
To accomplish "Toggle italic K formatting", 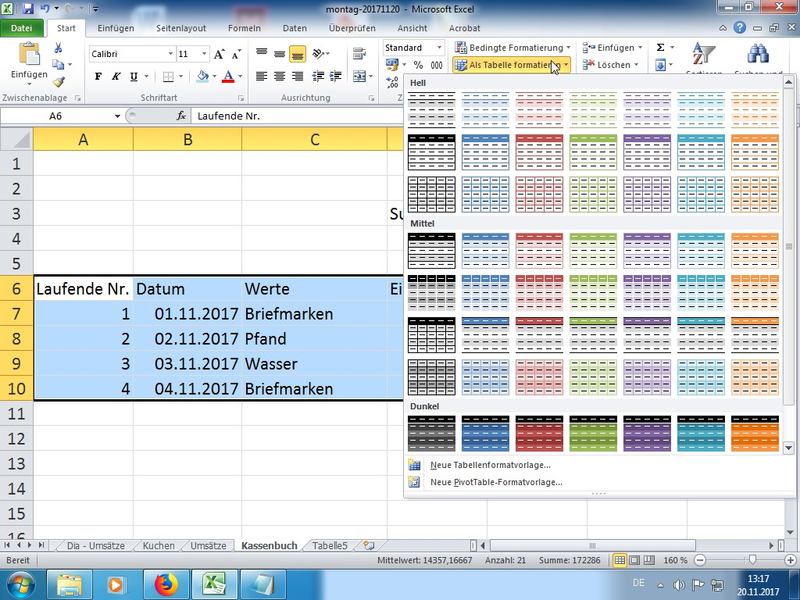I will pos(116,77).
